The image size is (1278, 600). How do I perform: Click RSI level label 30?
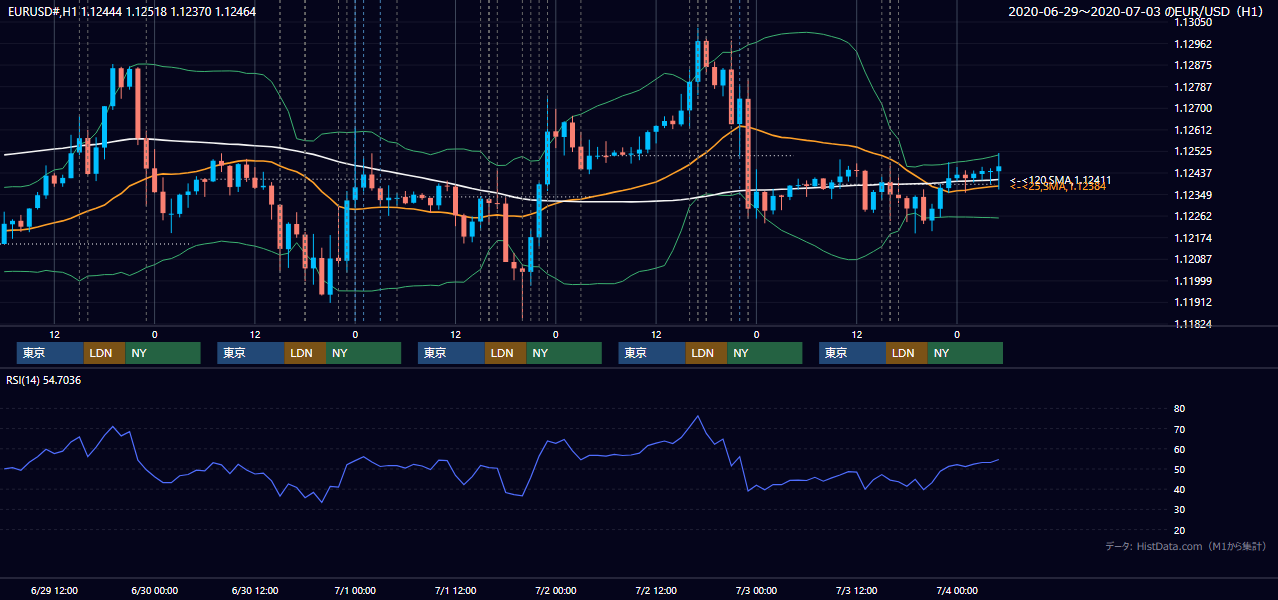click(1180, 510)
